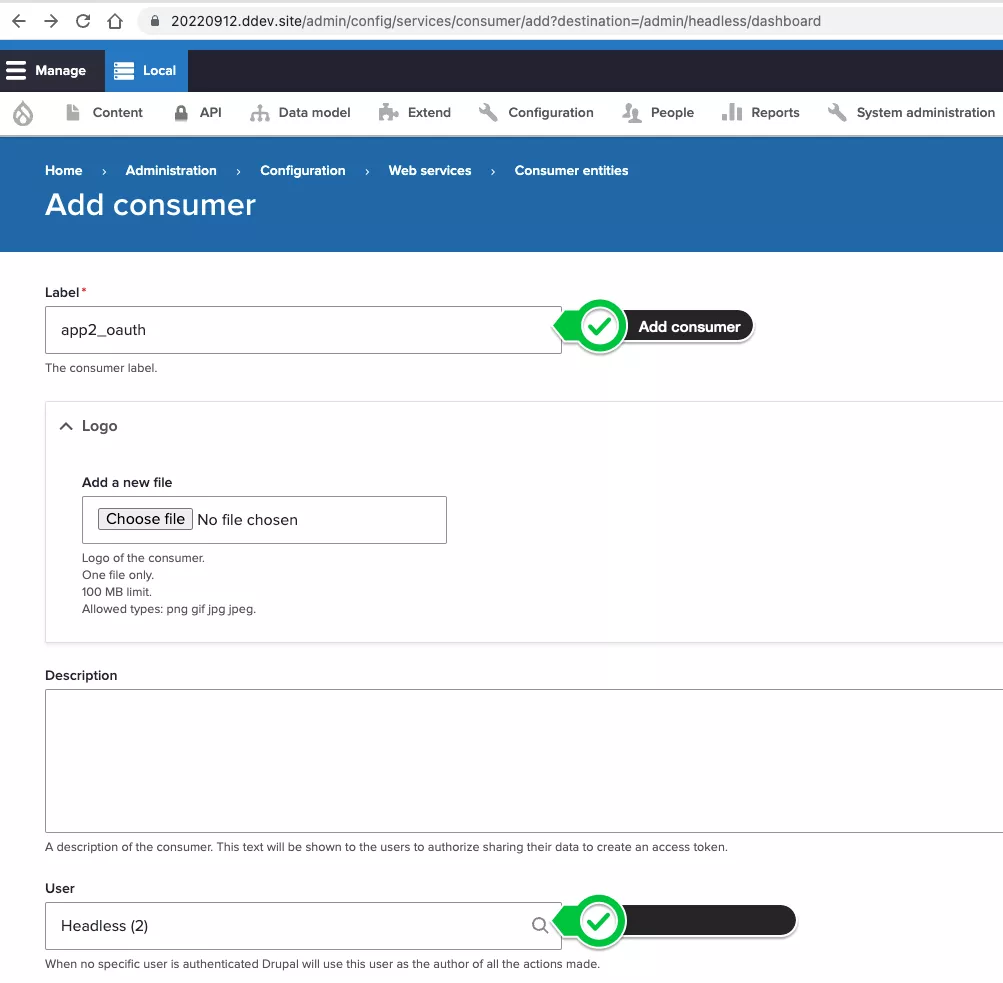Reload the page with refresh icon
This screenshot has height=983, width=1003.
click(x=83, y=20)
